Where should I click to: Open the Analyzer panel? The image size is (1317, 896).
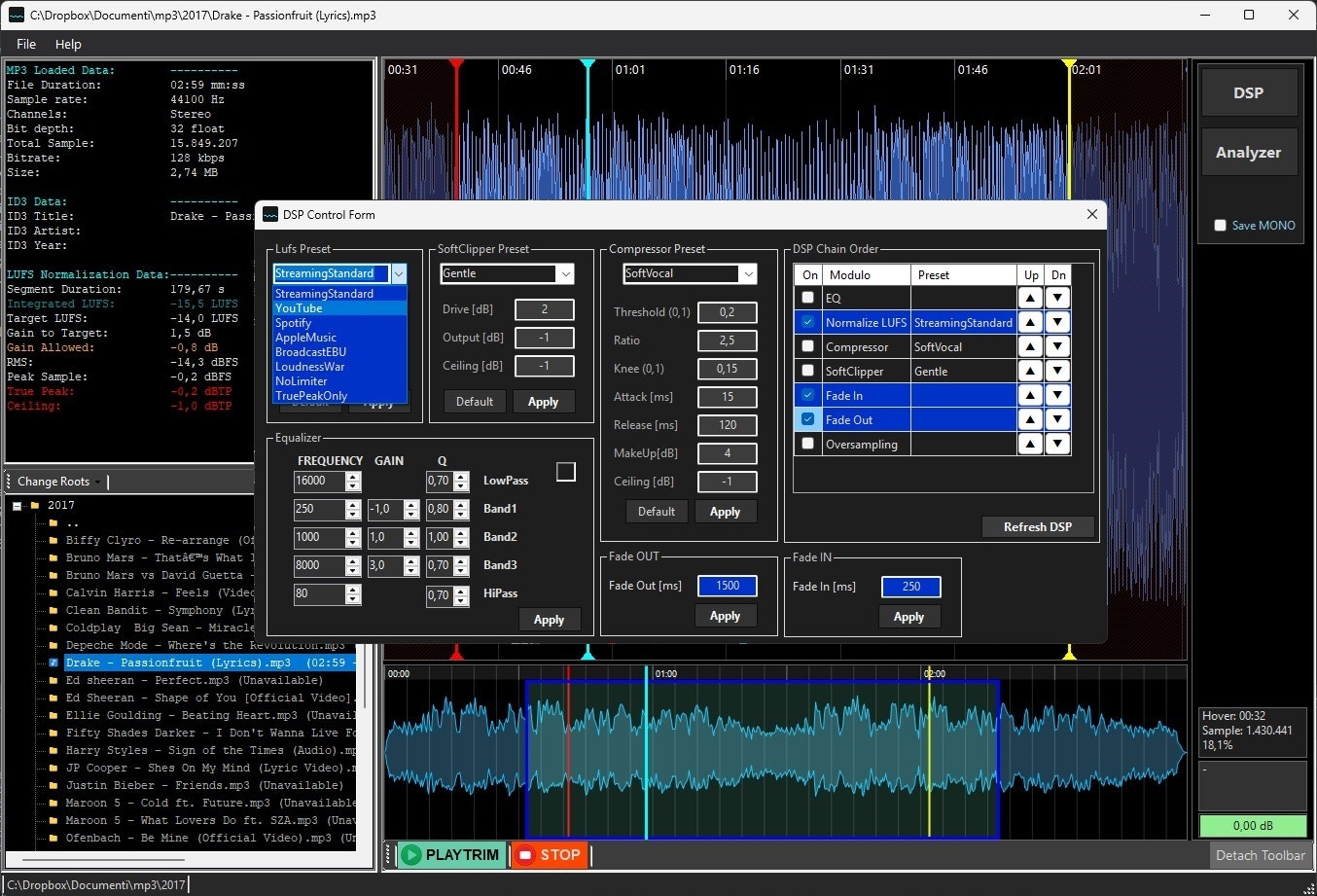(x=1249, y=152)
